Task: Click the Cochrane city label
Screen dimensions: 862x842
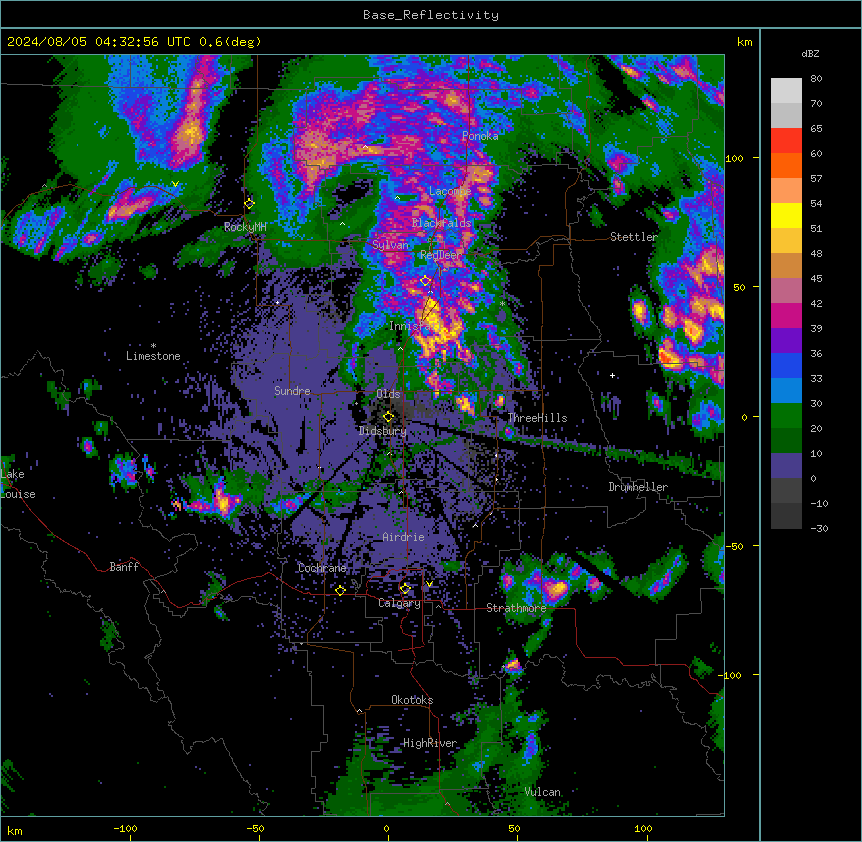Action: [322, 568]
